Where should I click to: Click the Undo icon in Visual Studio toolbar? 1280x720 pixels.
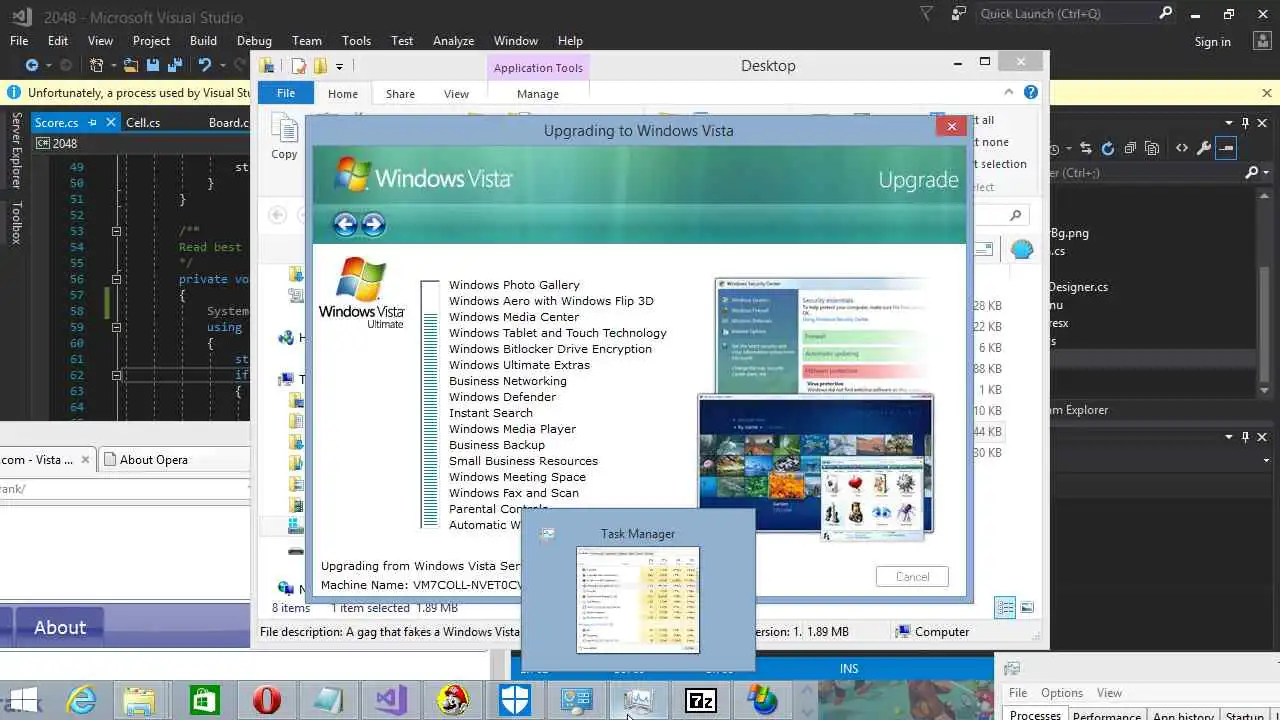pyautogui.click(x=204, y=65)
